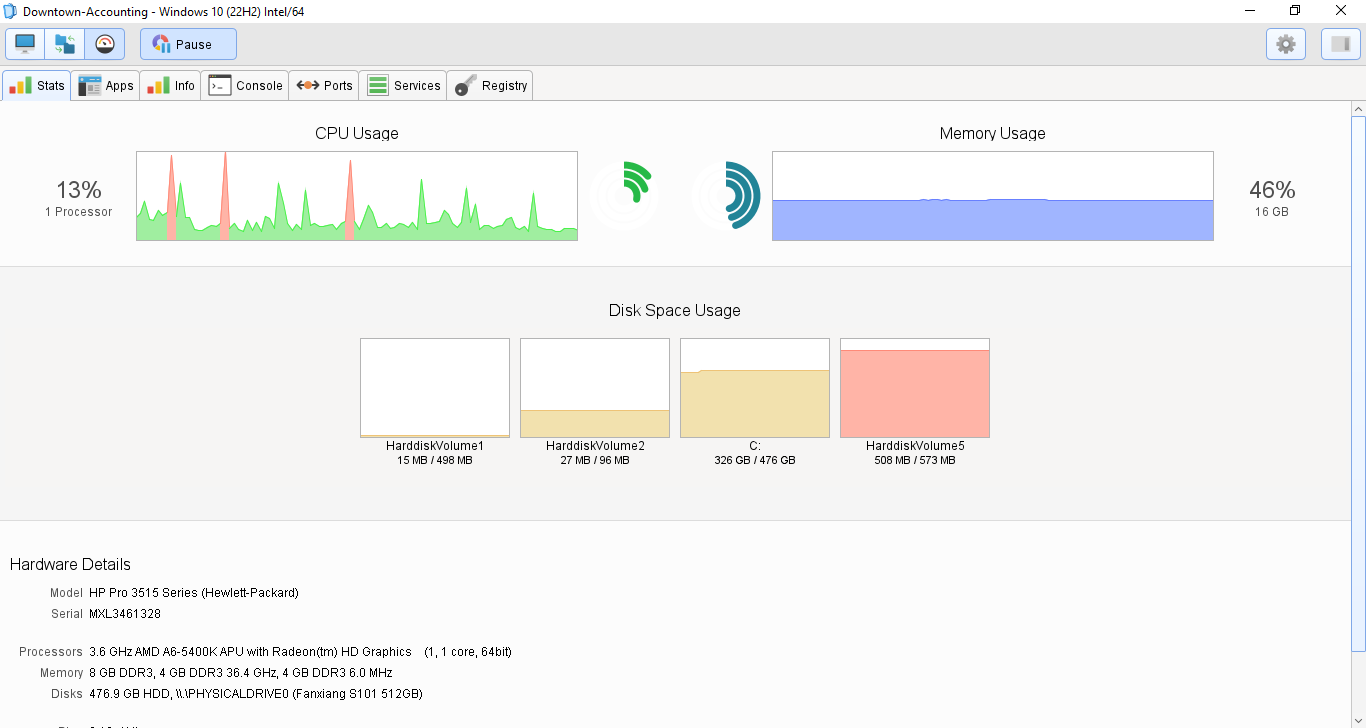Click the green network signal icon
The image size is (1366, 728).
624,193
